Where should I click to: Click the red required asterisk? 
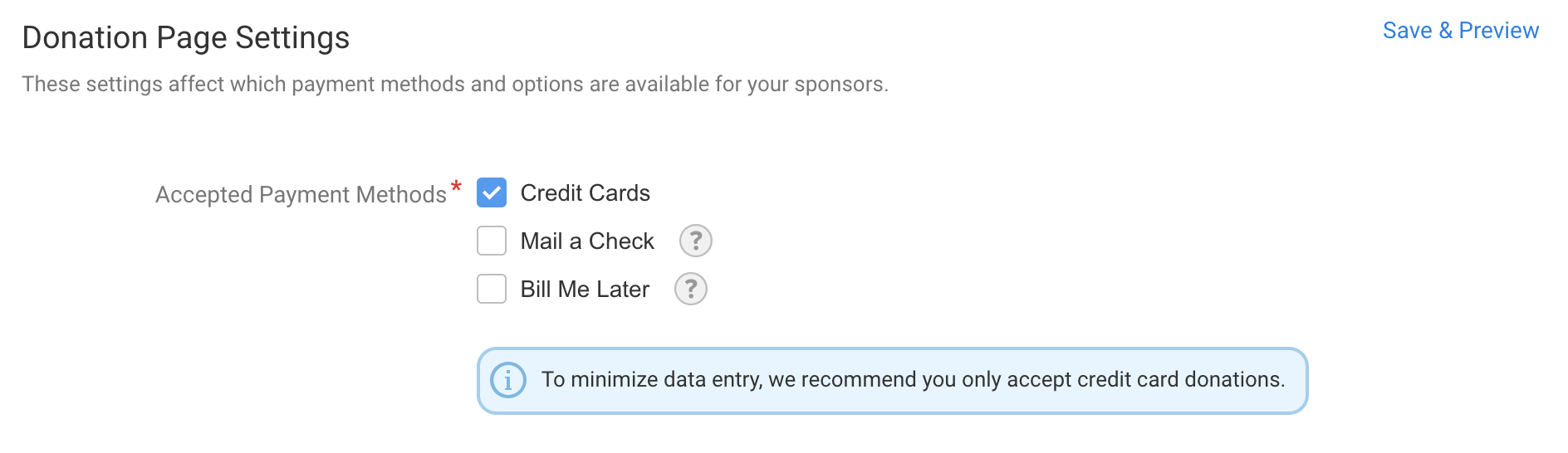click(x=456, y=186)
